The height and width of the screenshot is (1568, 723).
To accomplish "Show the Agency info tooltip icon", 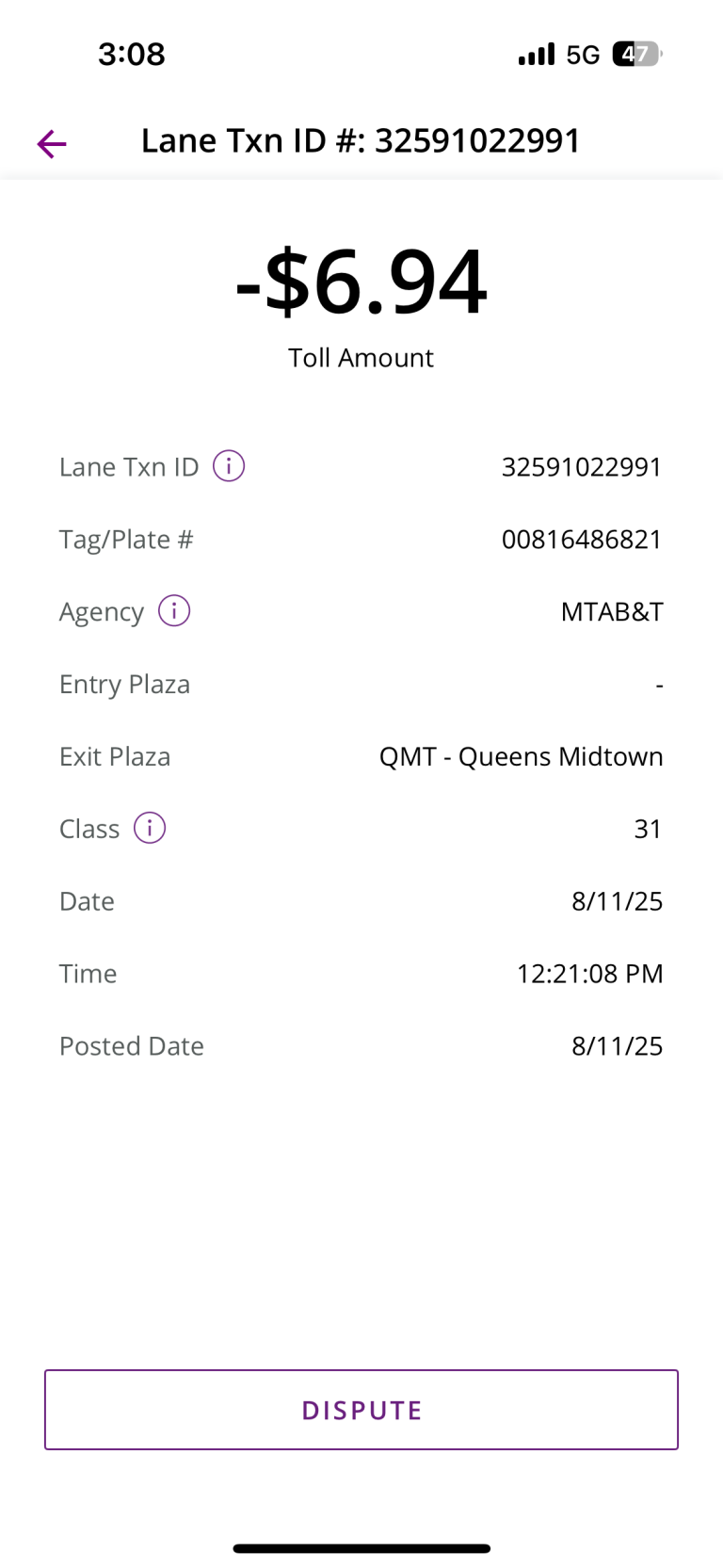I will point(174,611).
